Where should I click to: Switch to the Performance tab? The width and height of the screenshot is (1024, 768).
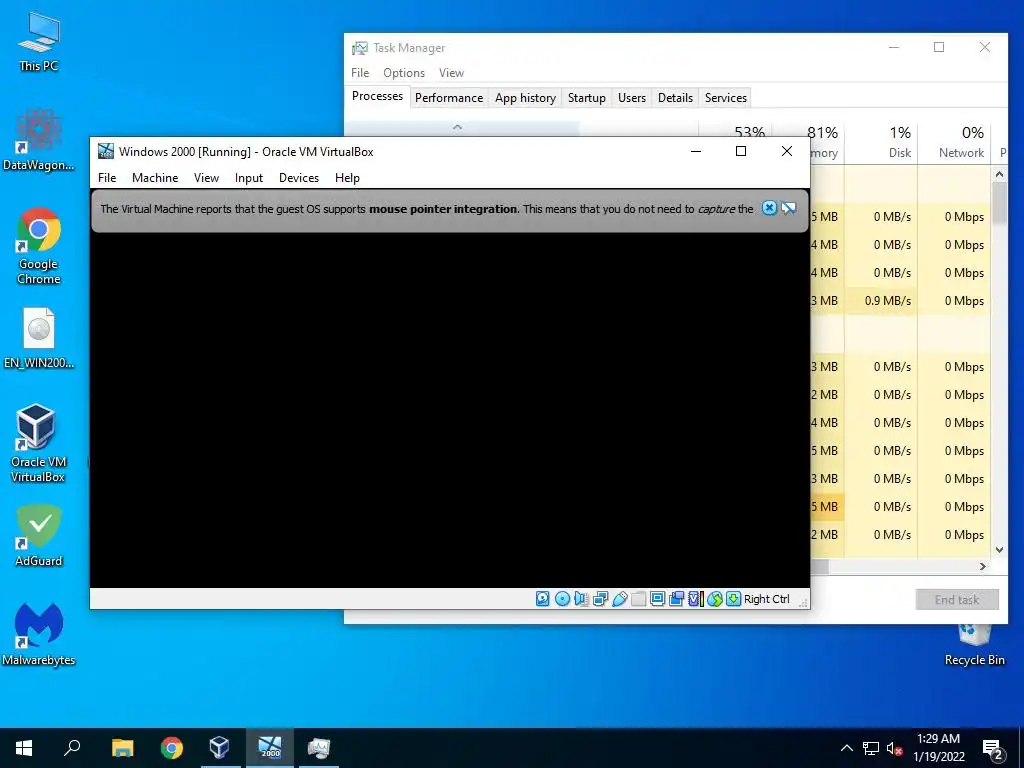[x=449, y=97]
